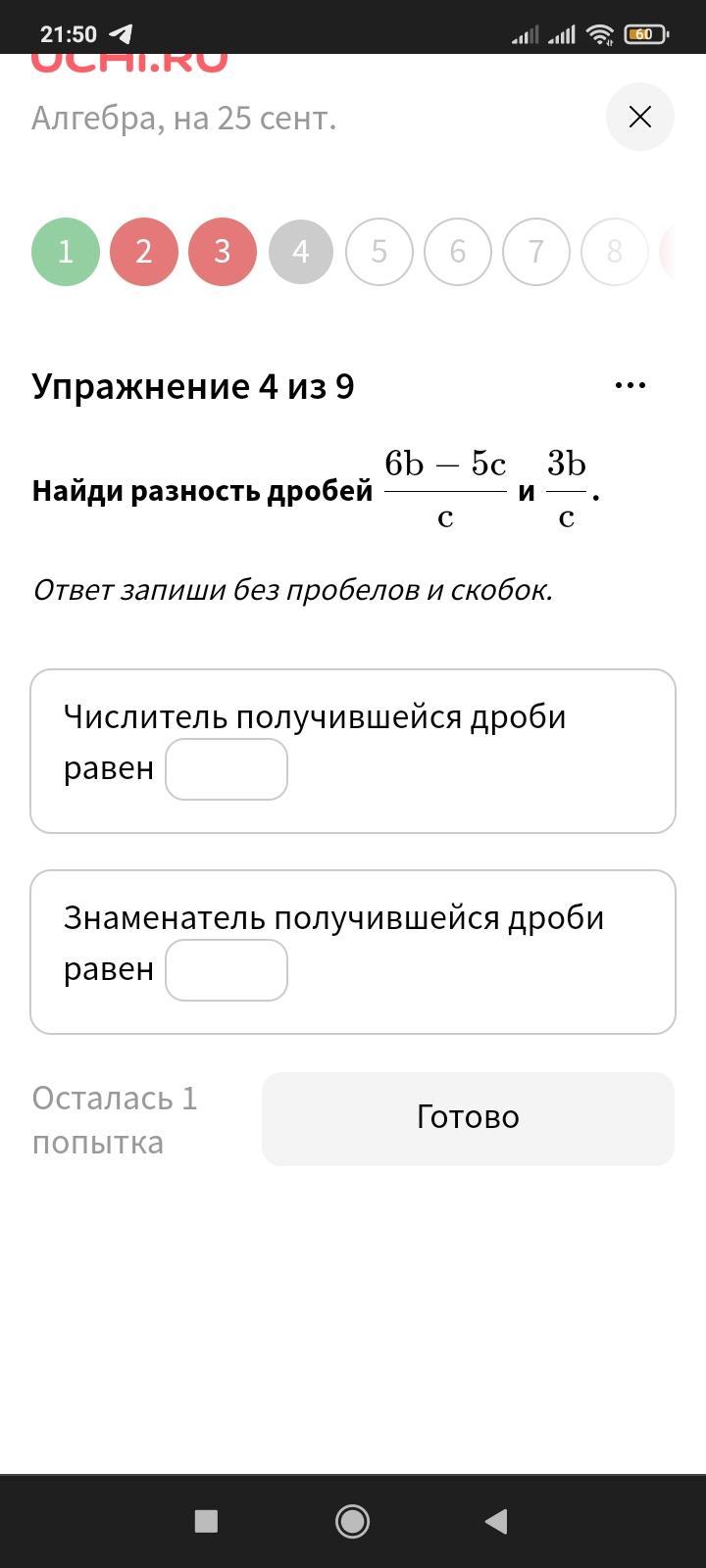Open the three-dots options menu
Image resolution: width=706 pixels, height=1568 pixels.
coord(630,385)
